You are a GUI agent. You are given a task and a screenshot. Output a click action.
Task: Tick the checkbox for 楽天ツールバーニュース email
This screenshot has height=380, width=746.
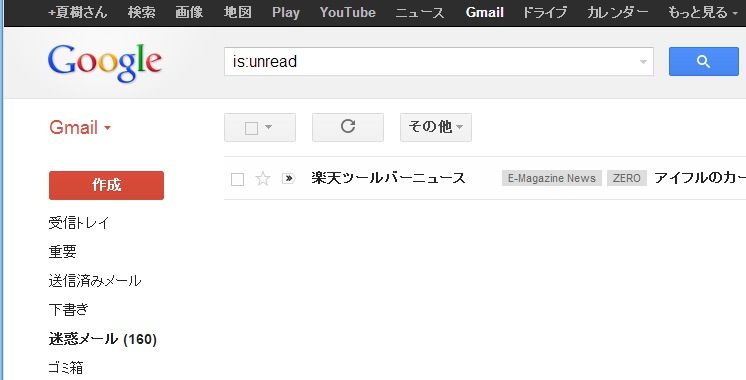[237, 179]
